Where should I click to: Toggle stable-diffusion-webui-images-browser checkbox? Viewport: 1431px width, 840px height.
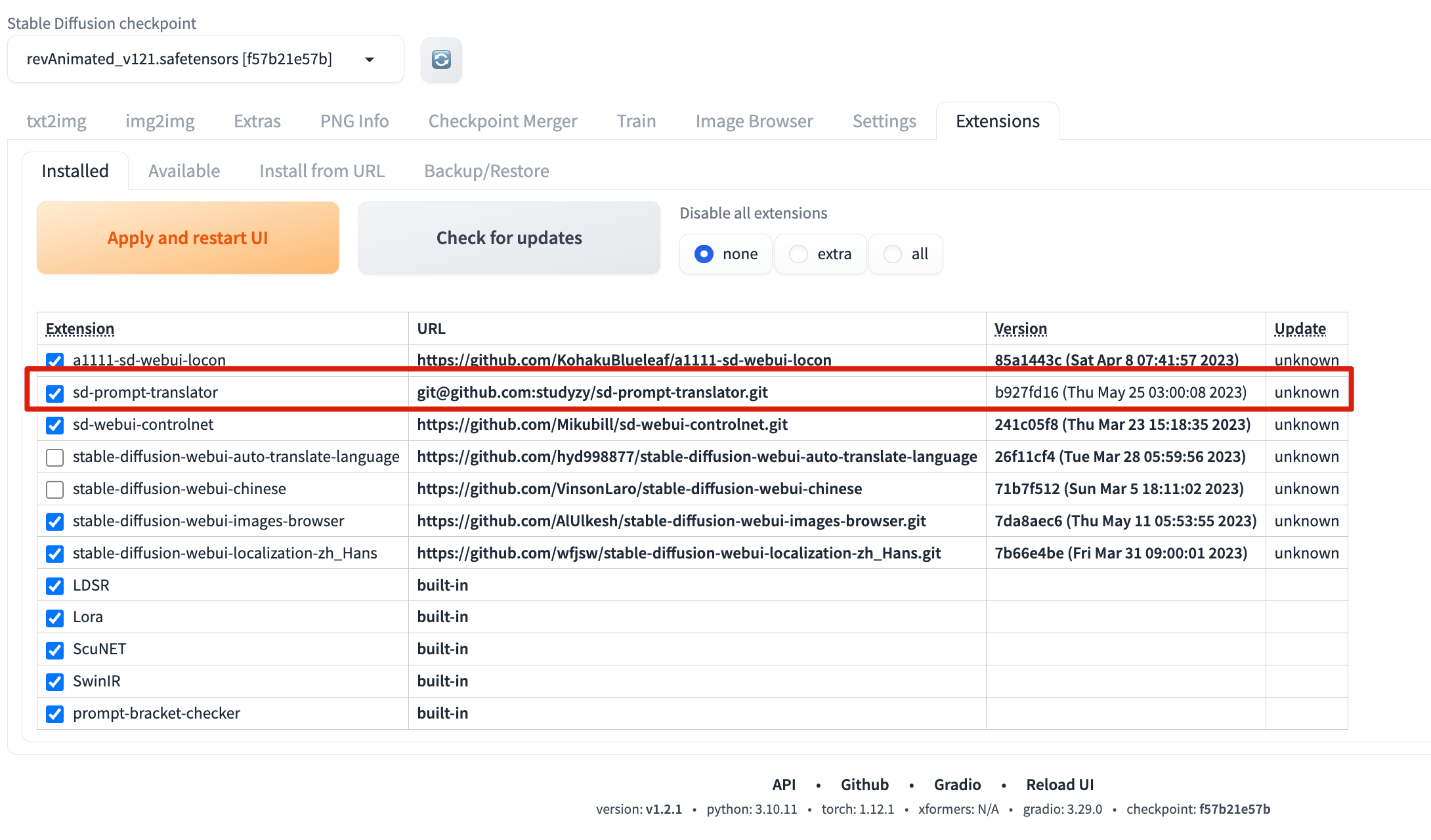click(55, 522)
